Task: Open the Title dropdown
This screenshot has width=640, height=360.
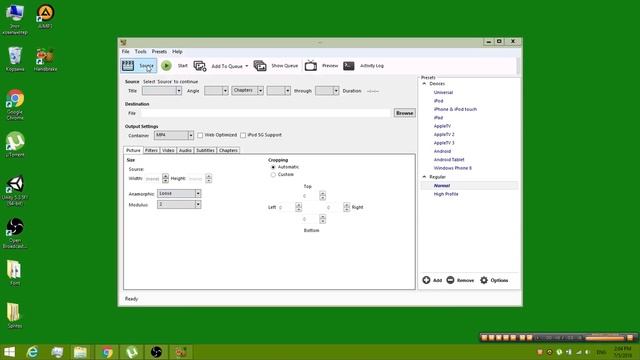Action: tap(162, 91)
